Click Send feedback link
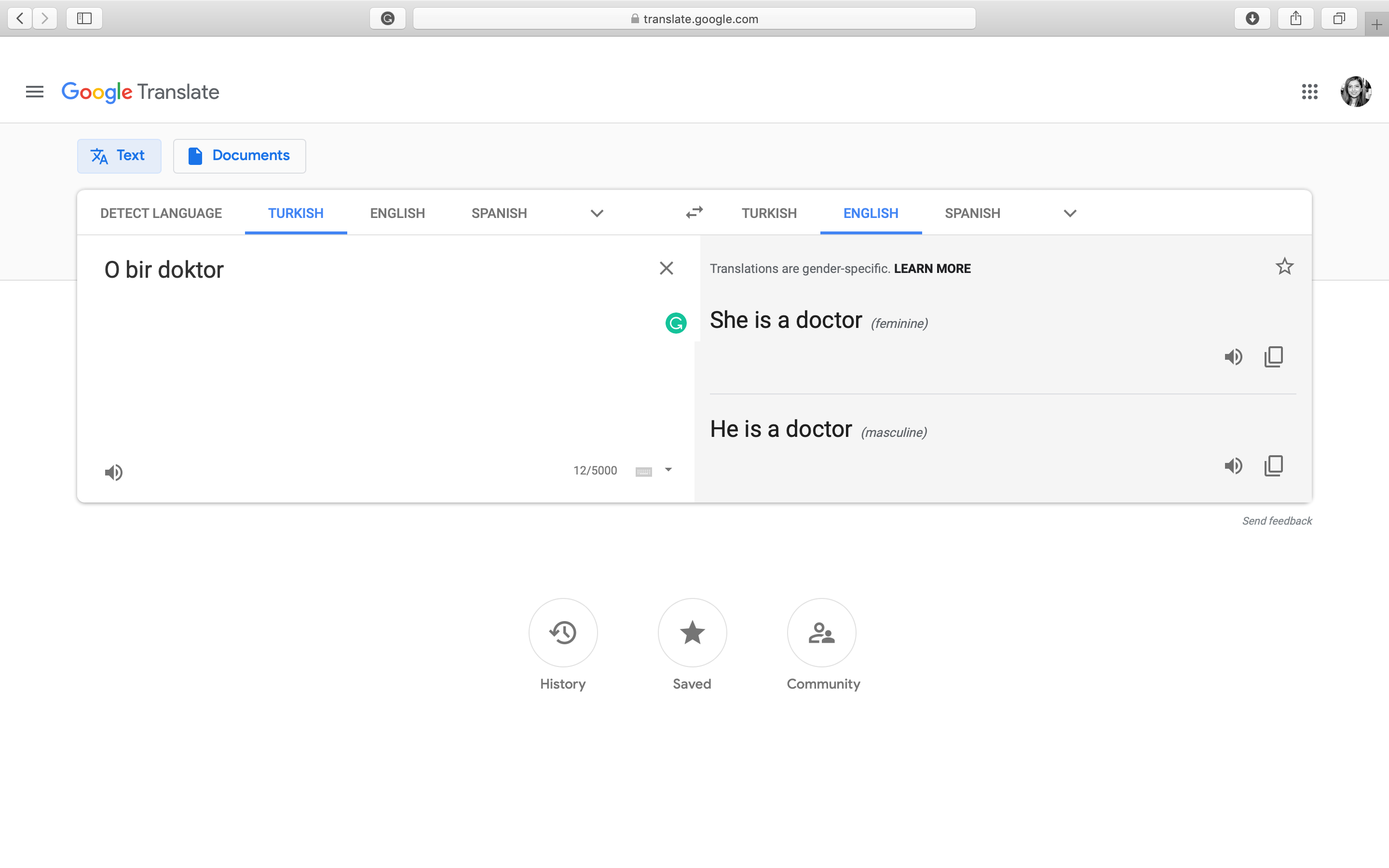1389x868 pixels. click(1277, 521)
